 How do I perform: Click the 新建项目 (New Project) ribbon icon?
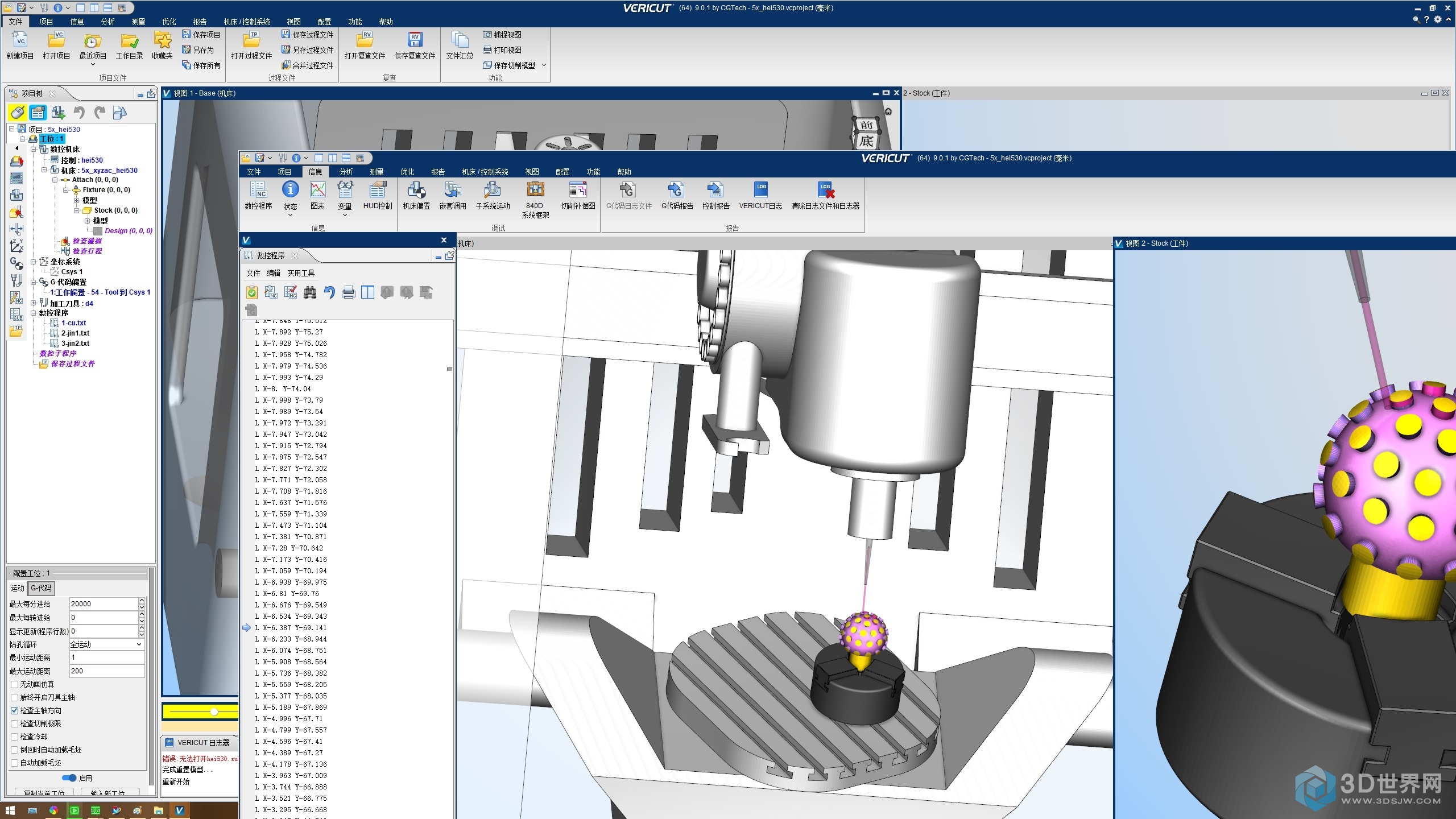[20, 45]
